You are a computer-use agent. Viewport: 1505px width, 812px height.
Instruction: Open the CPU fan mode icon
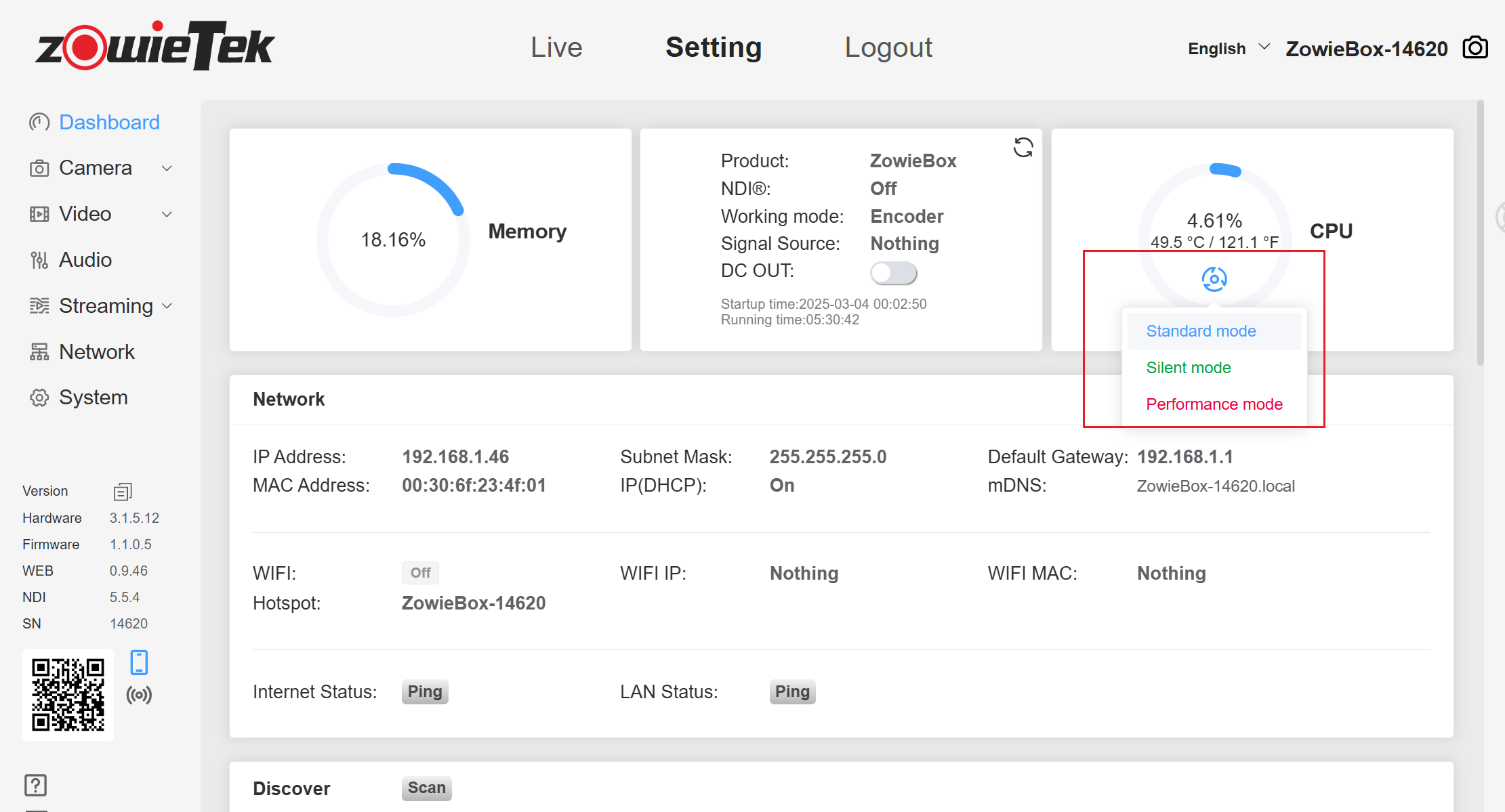[x=1214, y=279]
